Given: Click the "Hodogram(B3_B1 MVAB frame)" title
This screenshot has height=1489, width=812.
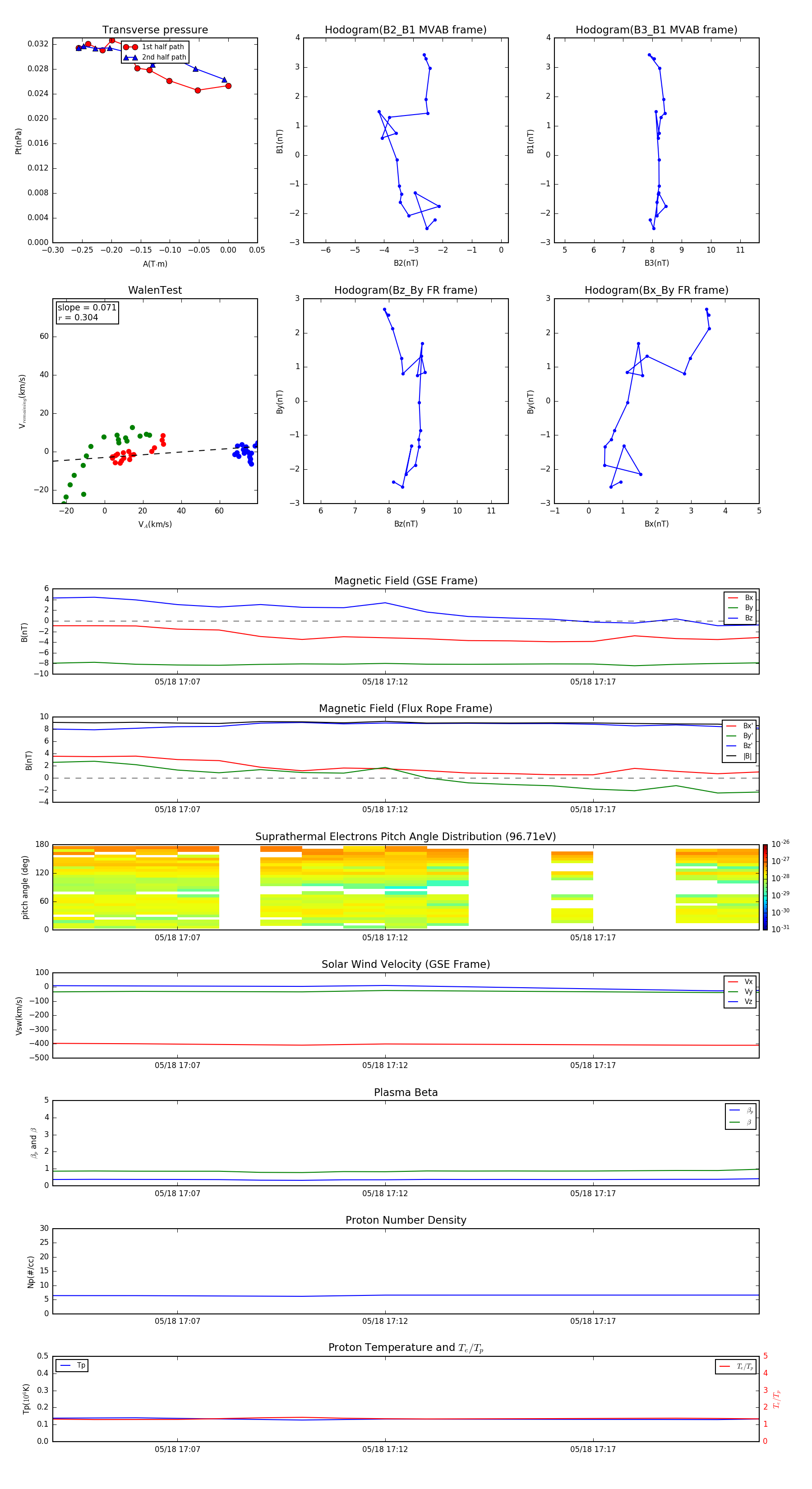Looking at the screenshot, I should 656,29.
